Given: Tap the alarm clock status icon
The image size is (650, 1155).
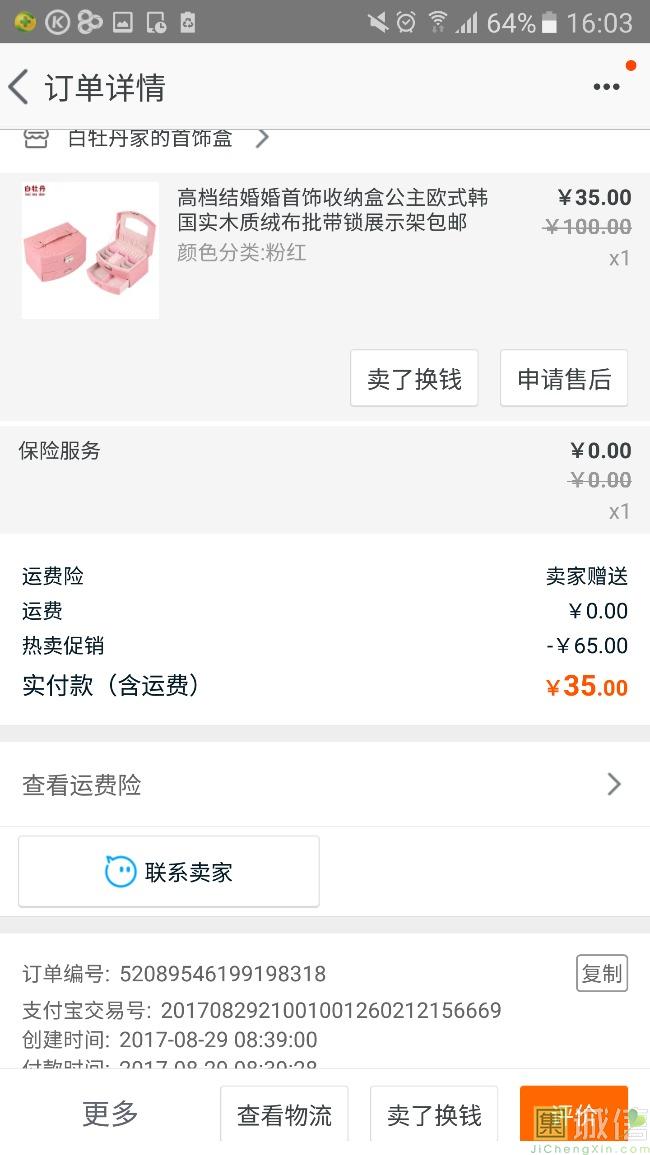Looking at the screenshot, I should point(406,22).
